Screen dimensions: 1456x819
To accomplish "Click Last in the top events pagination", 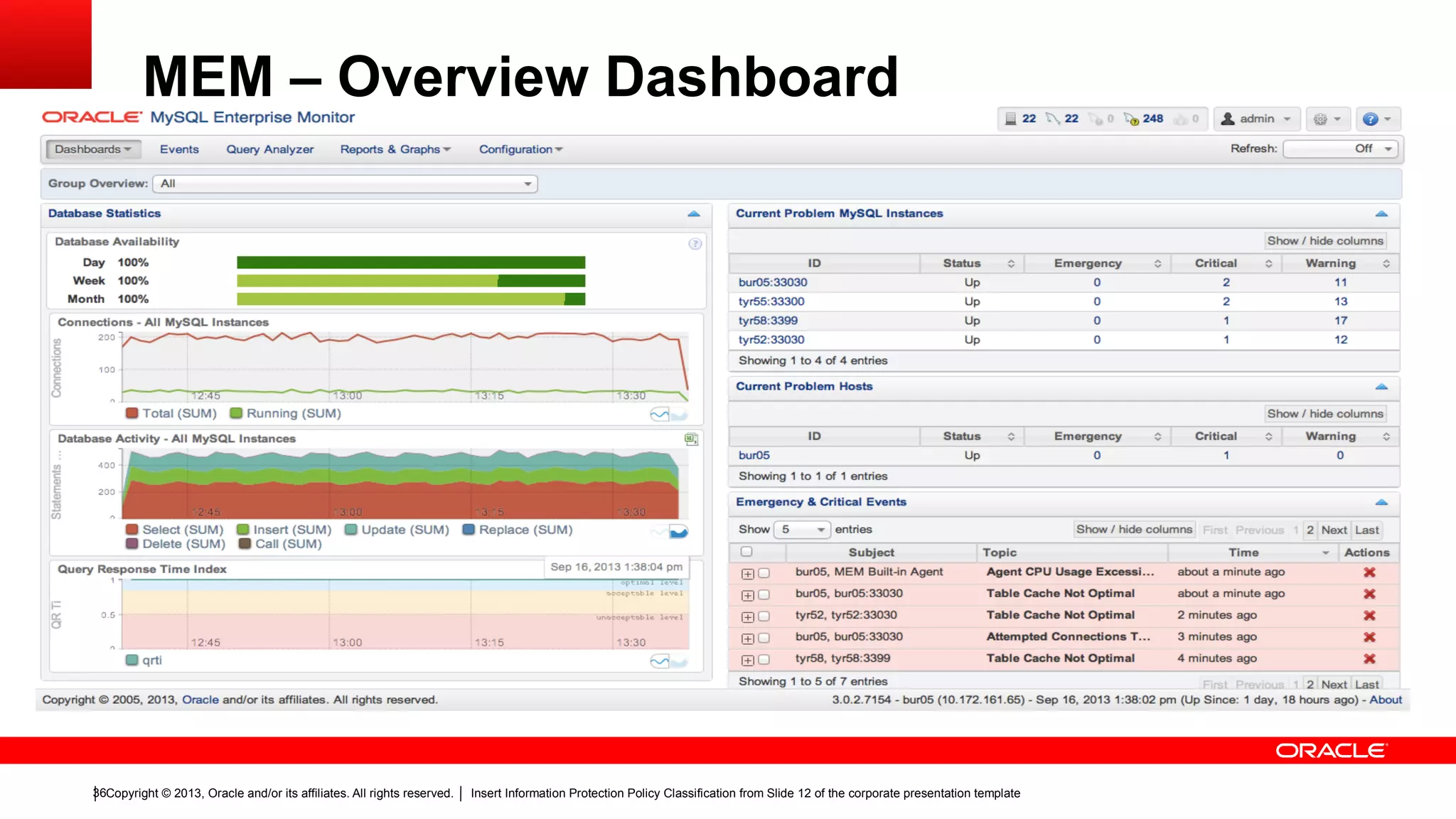I will tap(1366, 530).
